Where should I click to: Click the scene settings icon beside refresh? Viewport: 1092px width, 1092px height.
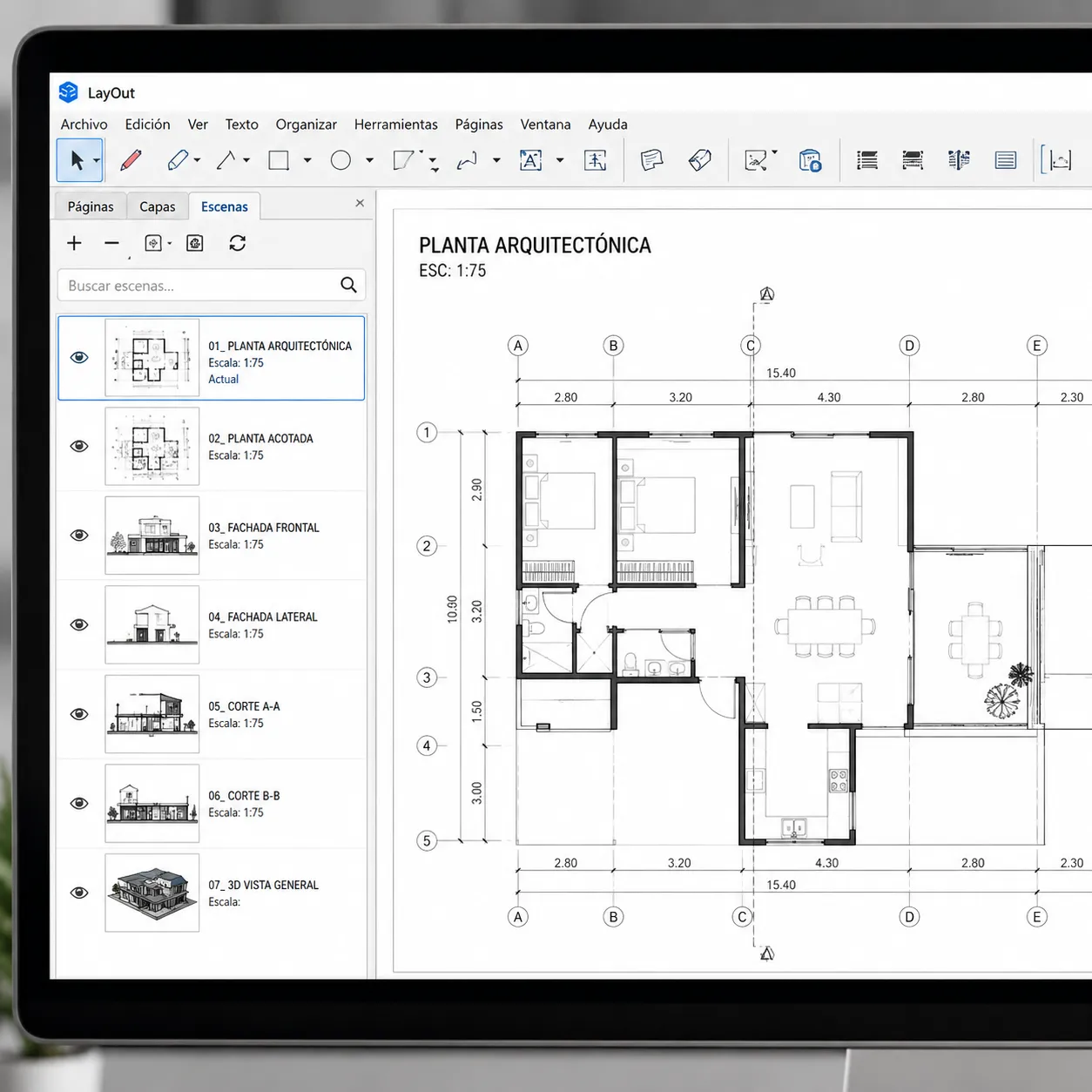coord(195,244)
